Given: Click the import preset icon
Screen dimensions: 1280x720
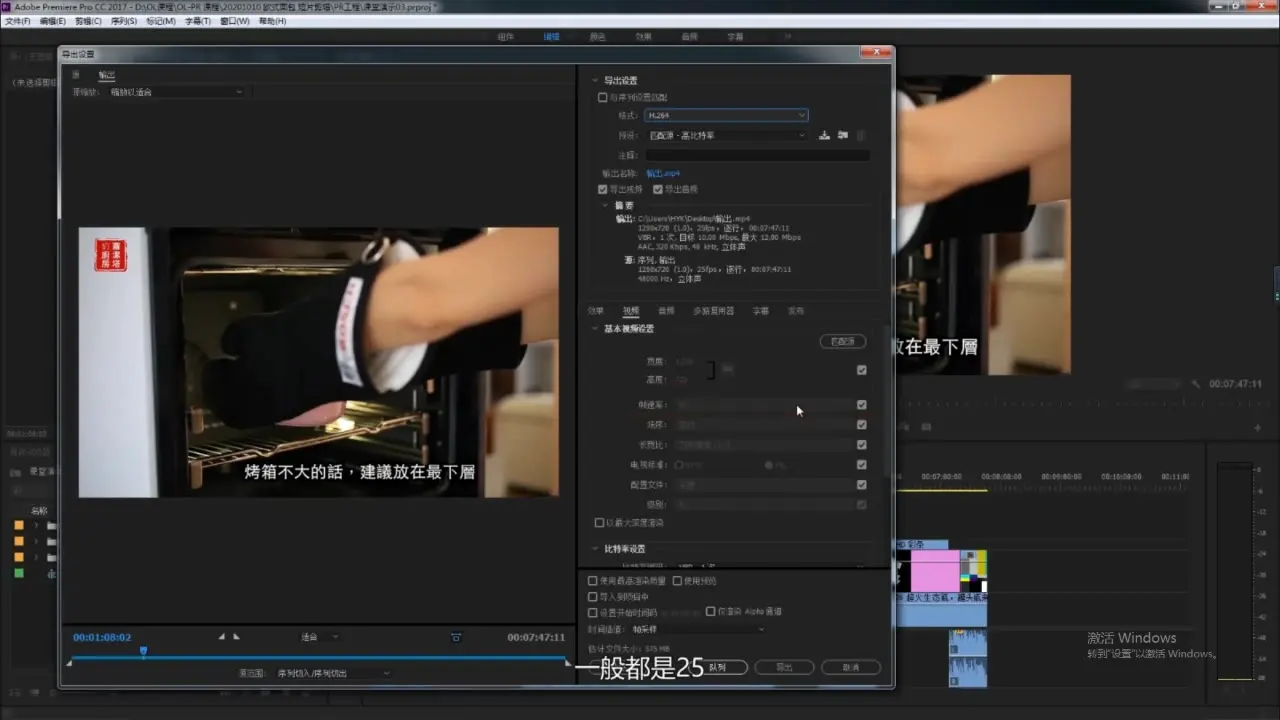Looking at the screenshot, I should 843,135.
